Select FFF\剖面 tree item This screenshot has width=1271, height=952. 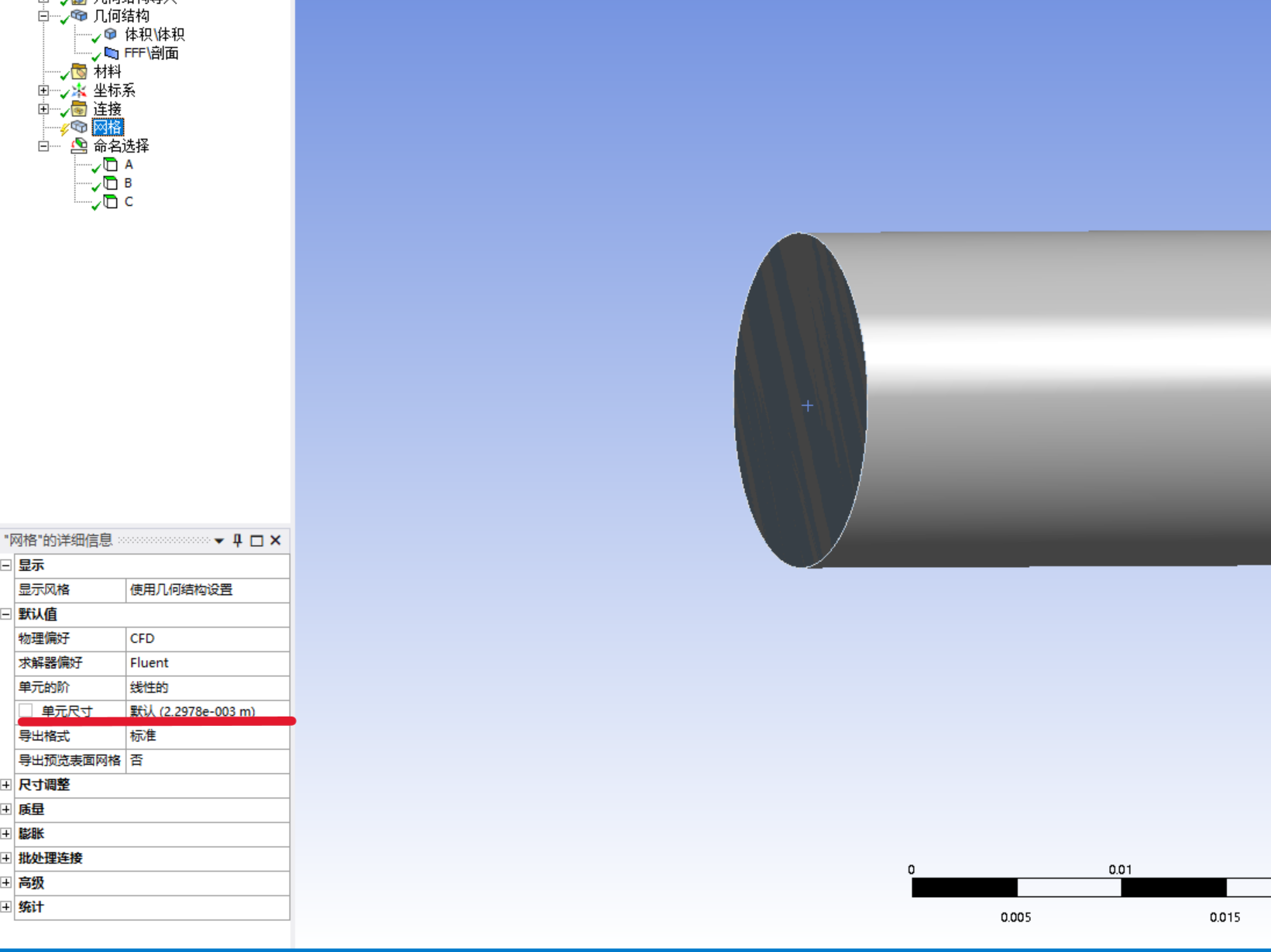151,53
